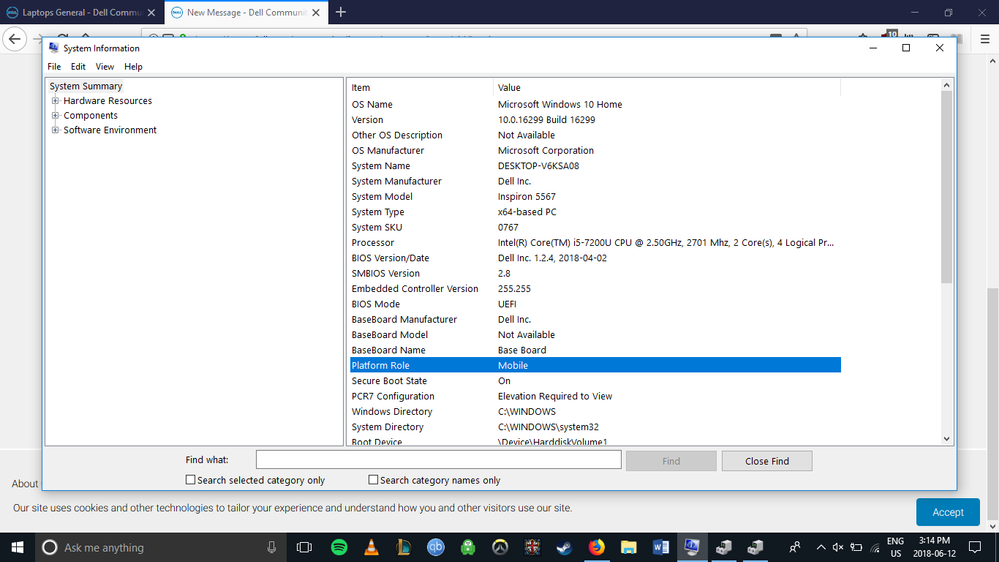Open the crest shield game taskbar icon
999x562 pixels.
(532, 547)
